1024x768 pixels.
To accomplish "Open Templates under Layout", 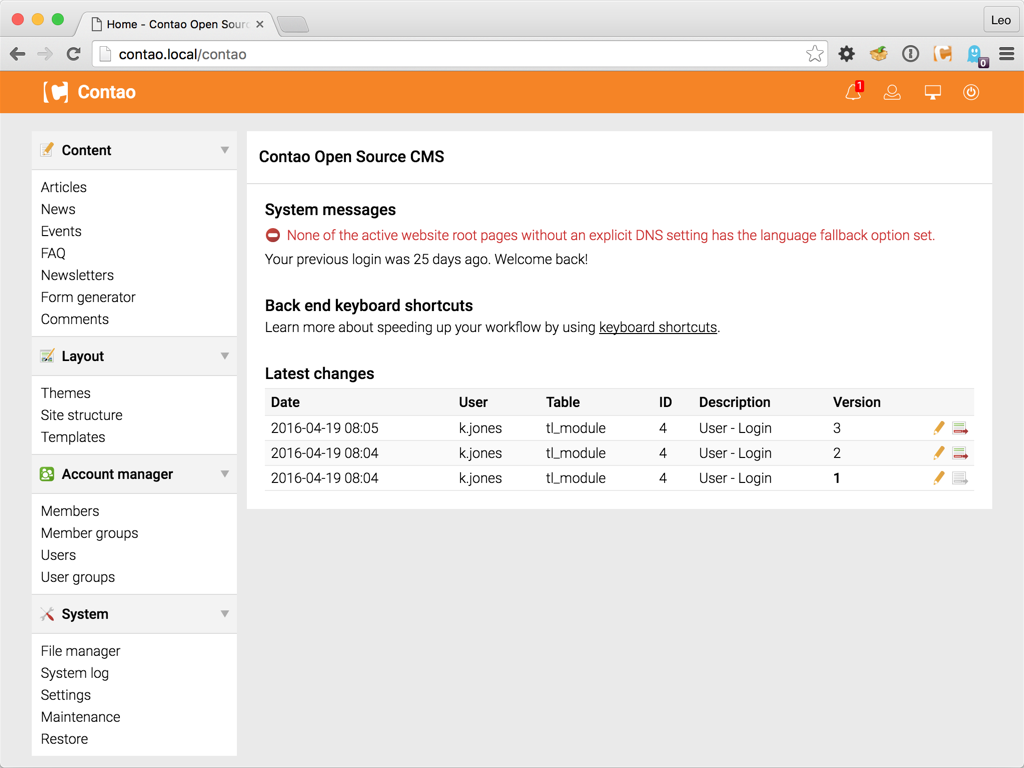I will (72, 438).
